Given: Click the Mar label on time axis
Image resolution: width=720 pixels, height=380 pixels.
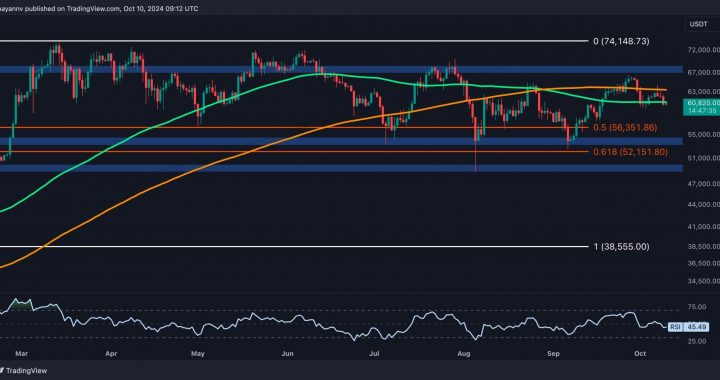Looking at the screenshot, I should (21, 354).
